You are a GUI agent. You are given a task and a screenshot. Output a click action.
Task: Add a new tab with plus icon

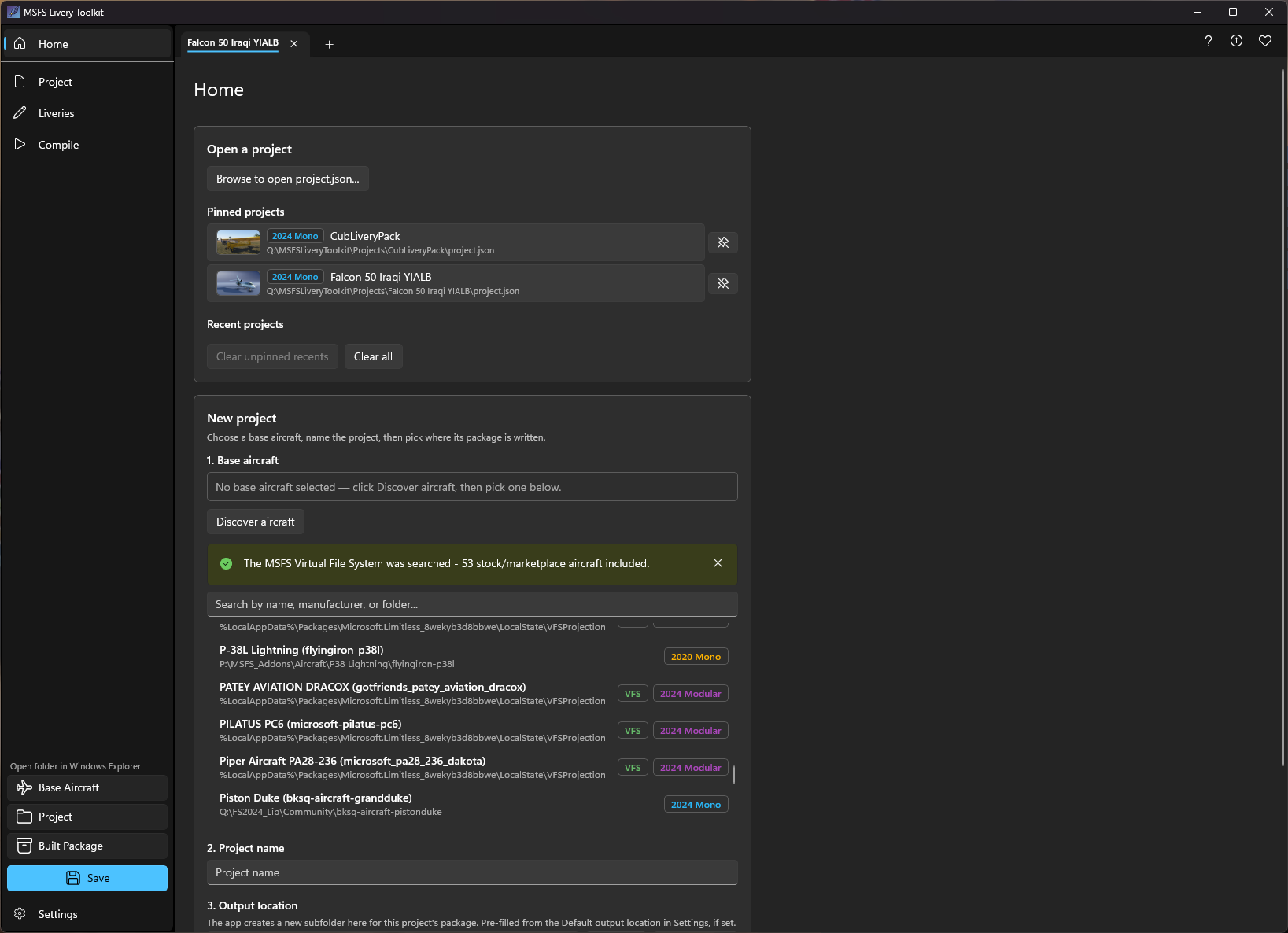[329, 44]
